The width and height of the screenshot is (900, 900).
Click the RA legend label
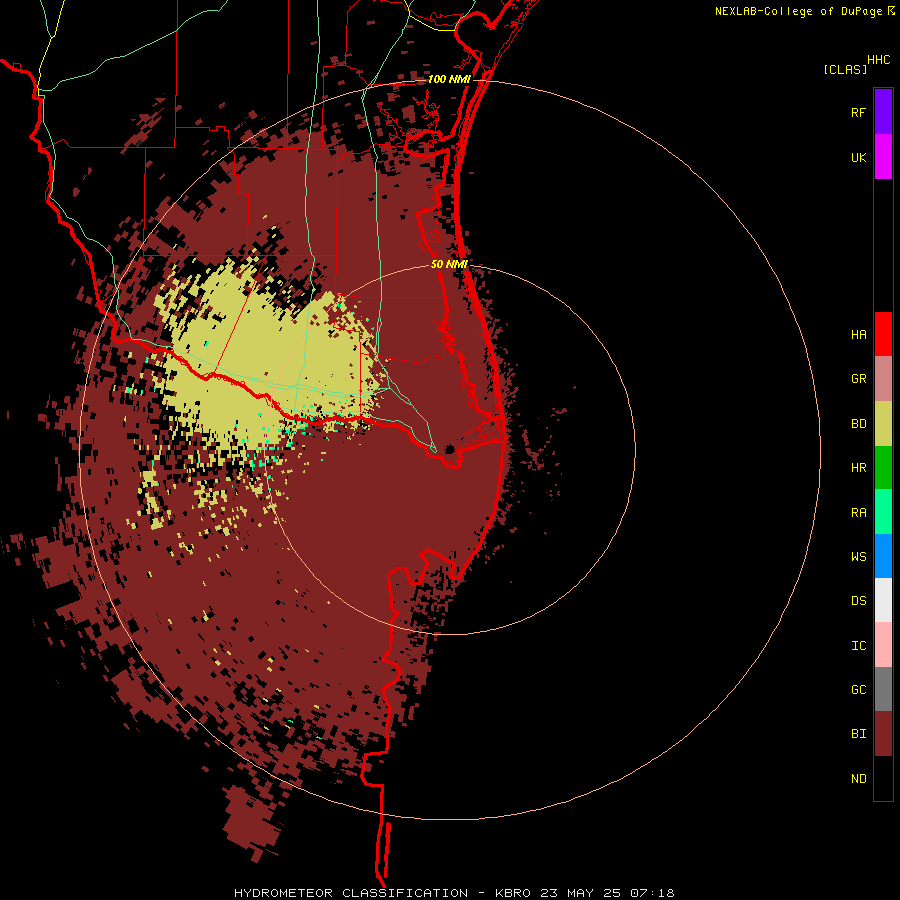(858, 513)
